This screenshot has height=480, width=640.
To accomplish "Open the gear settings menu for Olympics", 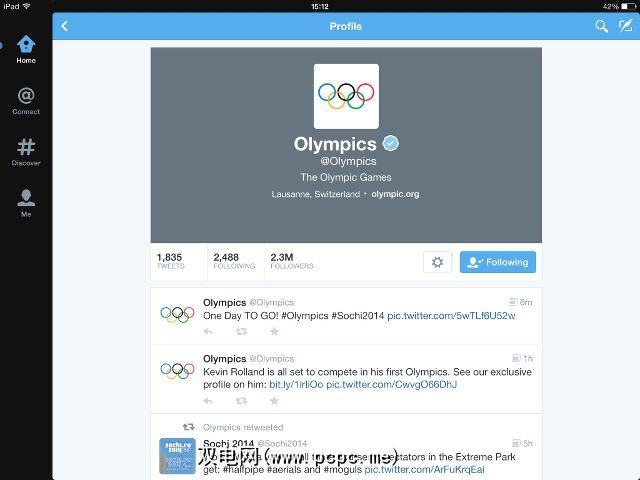I will pos(437,262).
